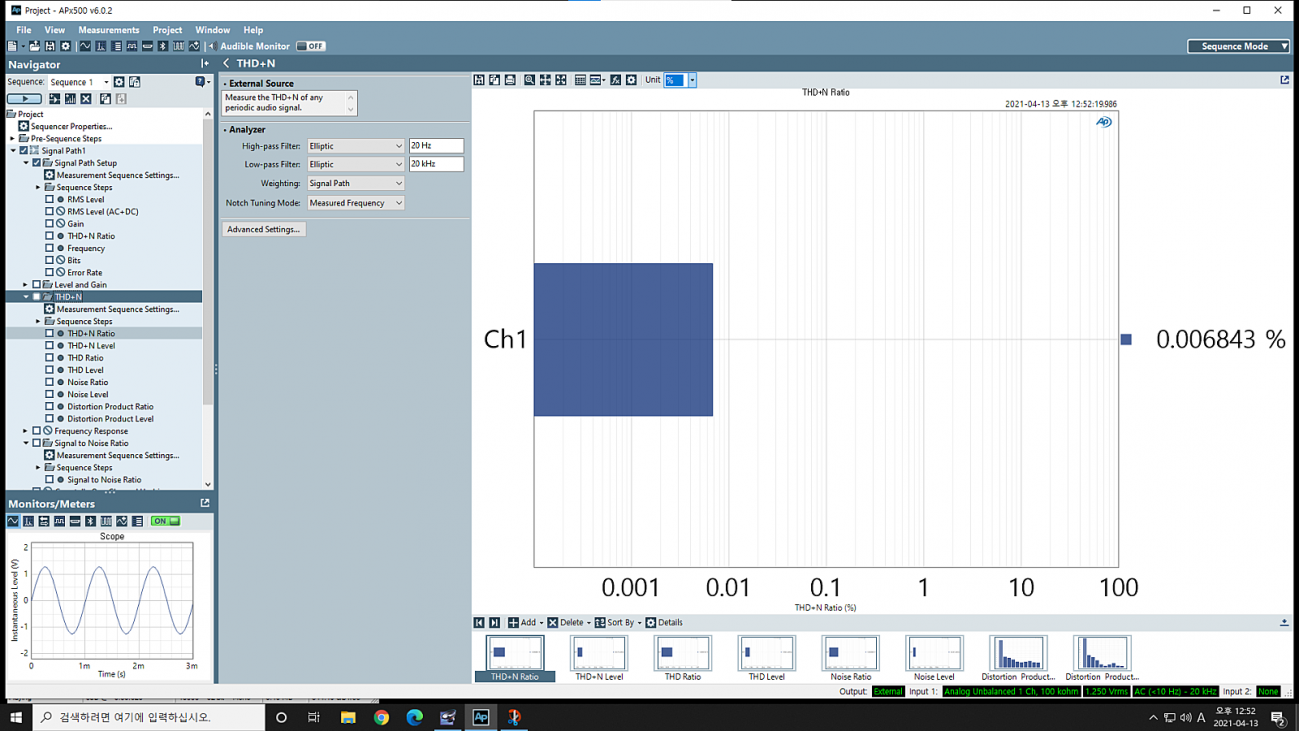Screen dimensions: 1299x731
Task: Toggle Audible Monitor OFF switch
Action: 311,46
